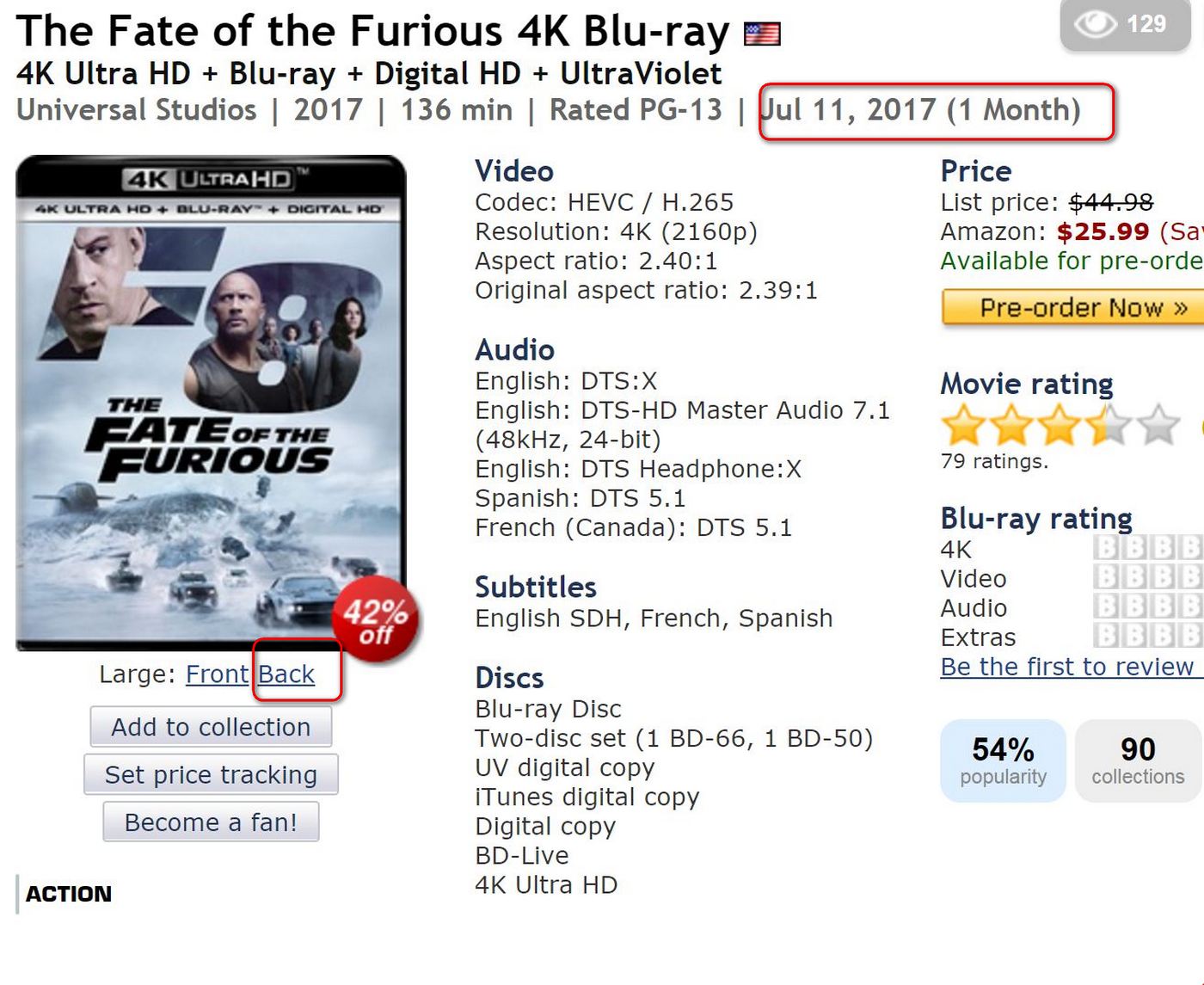Click the third gold movie rating star
Viewport: 1204px width, 985px height.
coord(1059,425)
